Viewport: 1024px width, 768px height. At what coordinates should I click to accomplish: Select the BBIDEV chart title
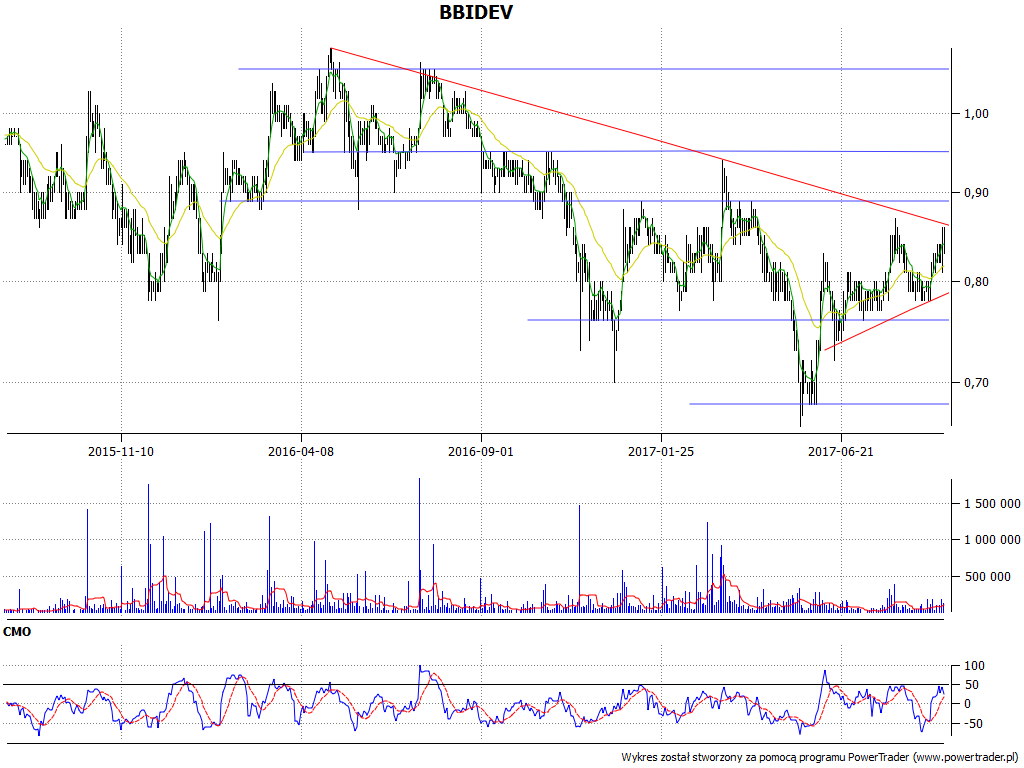[x=476, y=12]
